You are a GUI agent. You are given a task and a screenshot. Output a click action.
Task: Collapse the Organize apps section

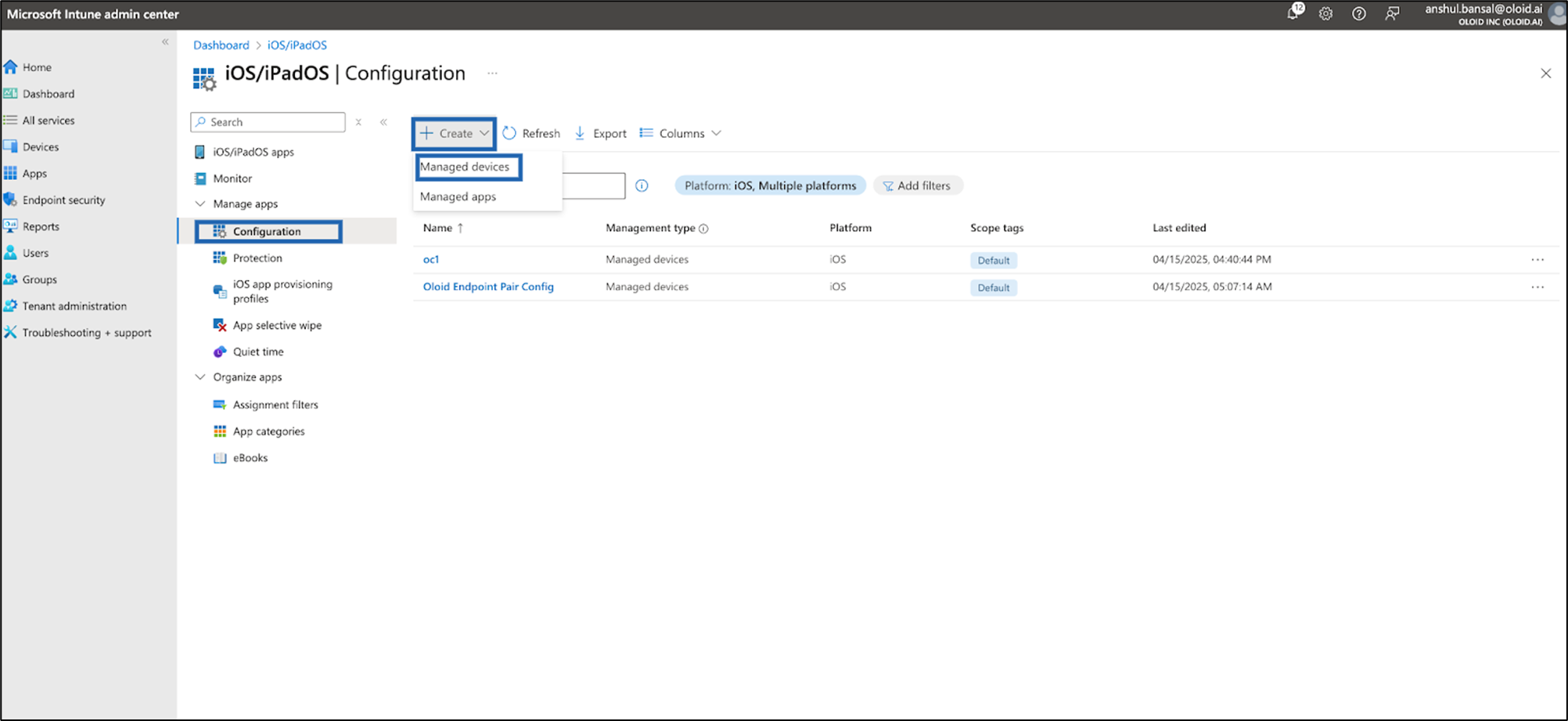click(x=200, y=377)
